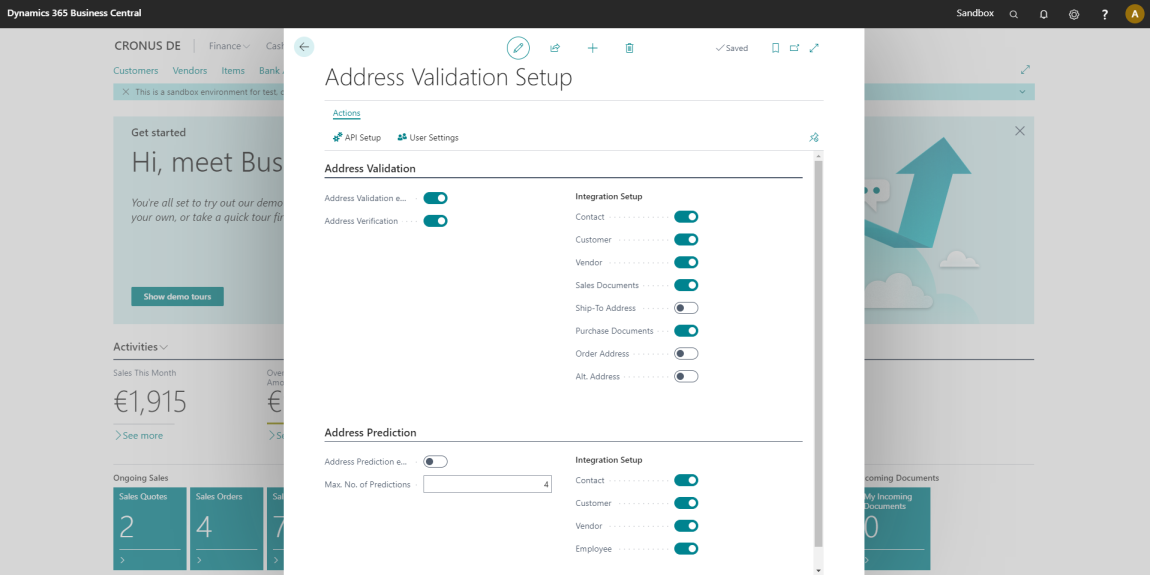The height and width of the screenshot is (575, 1150).
Task: Open API Setup action
Action: pos(356,137)
